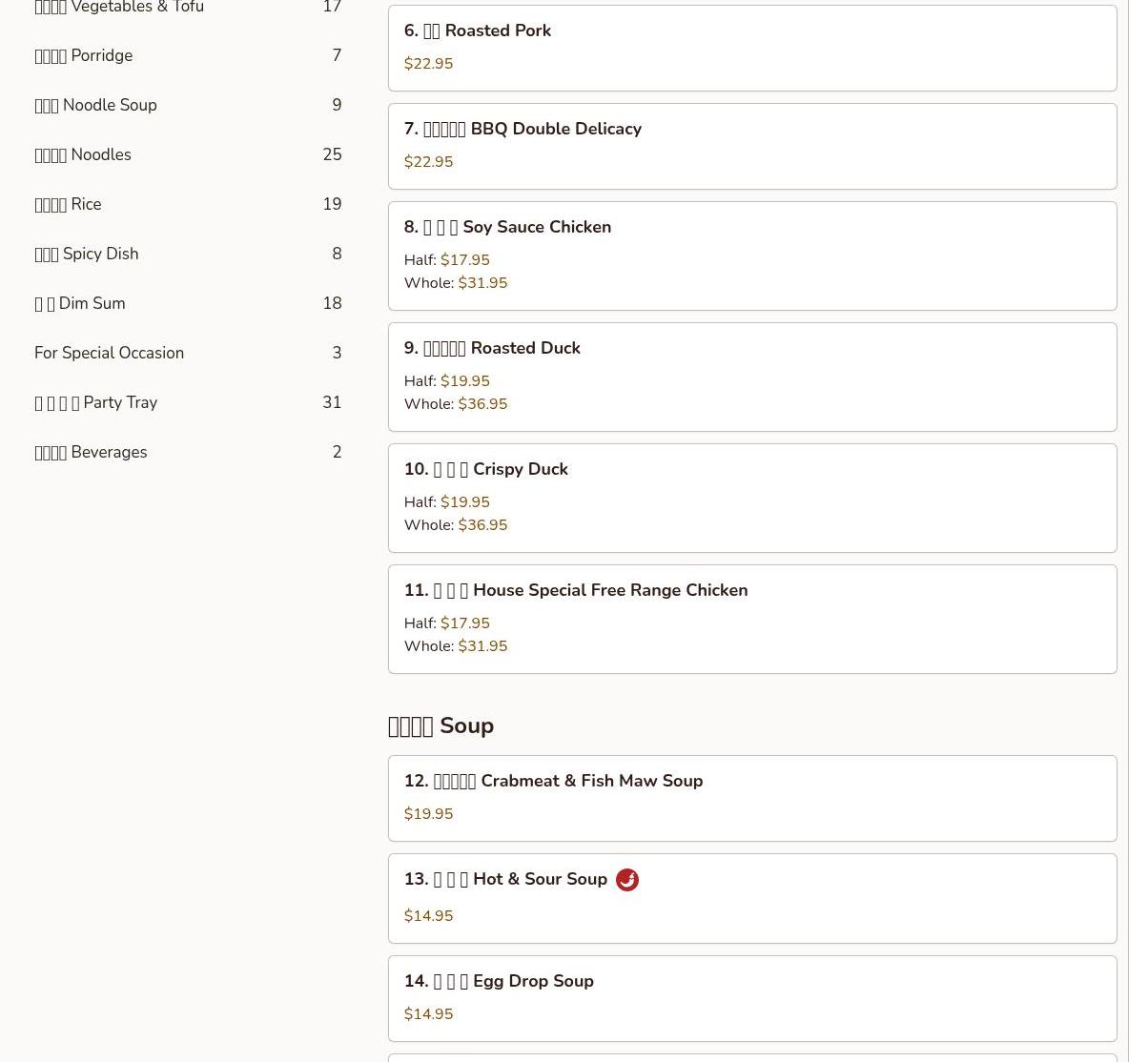Viewport: 1148px width, 1062px height.
Task: Click the $14.95 price under Hot & Sour Soup
Action: tap(428, 916)
